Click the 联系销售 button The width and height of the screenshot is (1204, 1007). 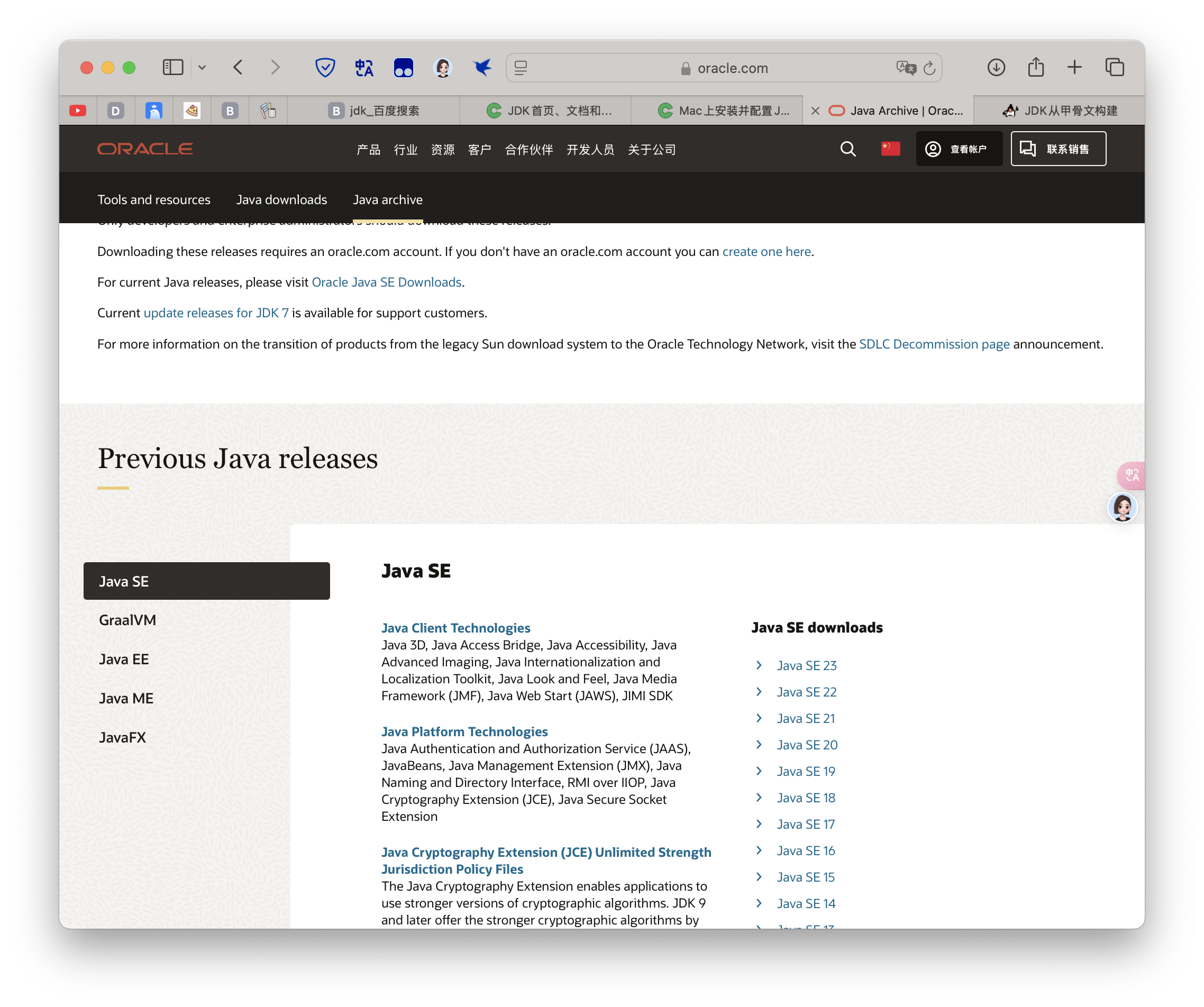tap(1059, 149)
